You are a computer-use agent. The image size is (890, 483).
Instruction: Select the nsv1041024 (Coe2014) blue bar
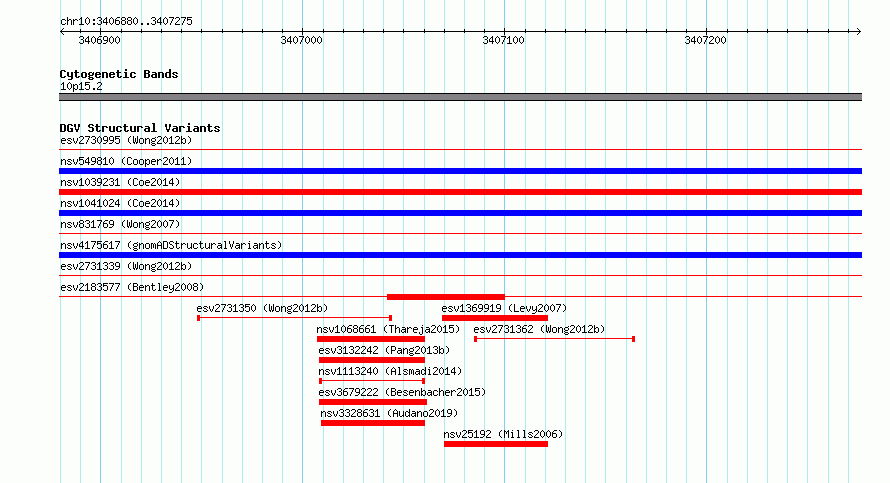point(460,213)
